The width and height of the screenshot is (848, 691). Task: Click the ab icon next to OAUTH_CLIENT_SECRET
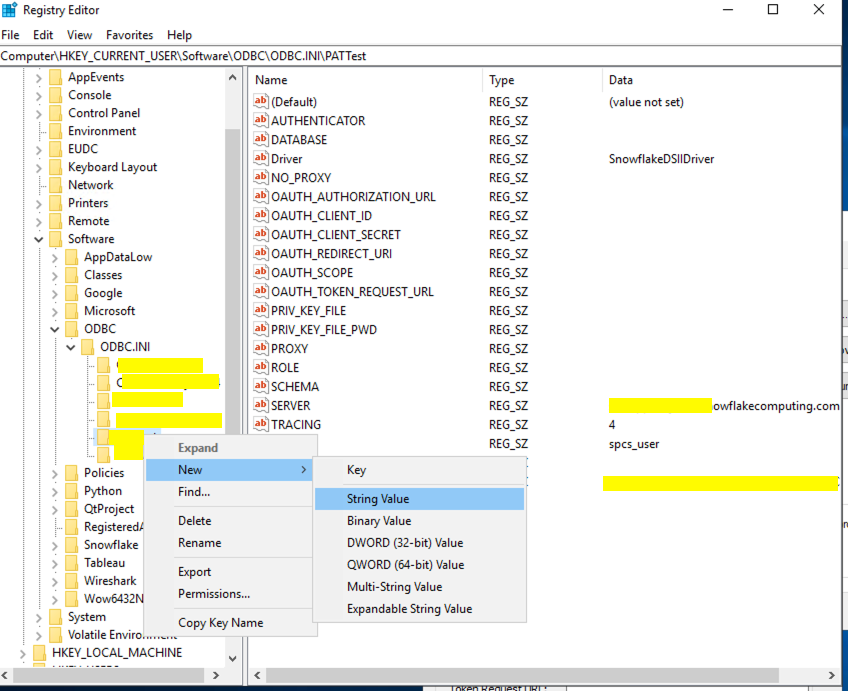[262, 234]
